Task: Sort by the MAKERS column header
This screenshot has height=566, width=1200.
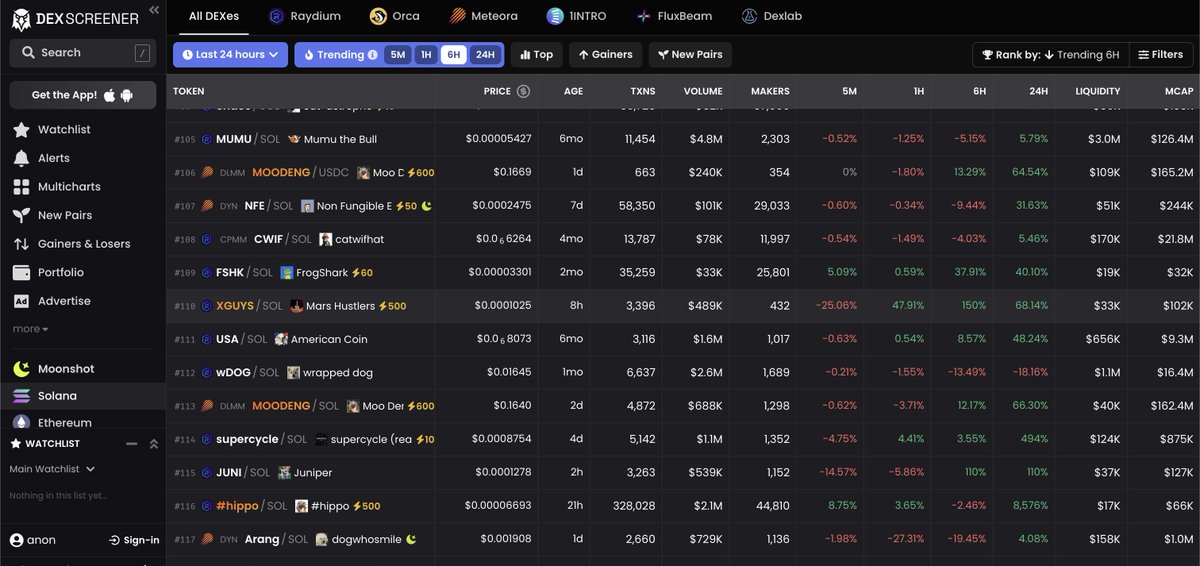Action: coord(770,91)
